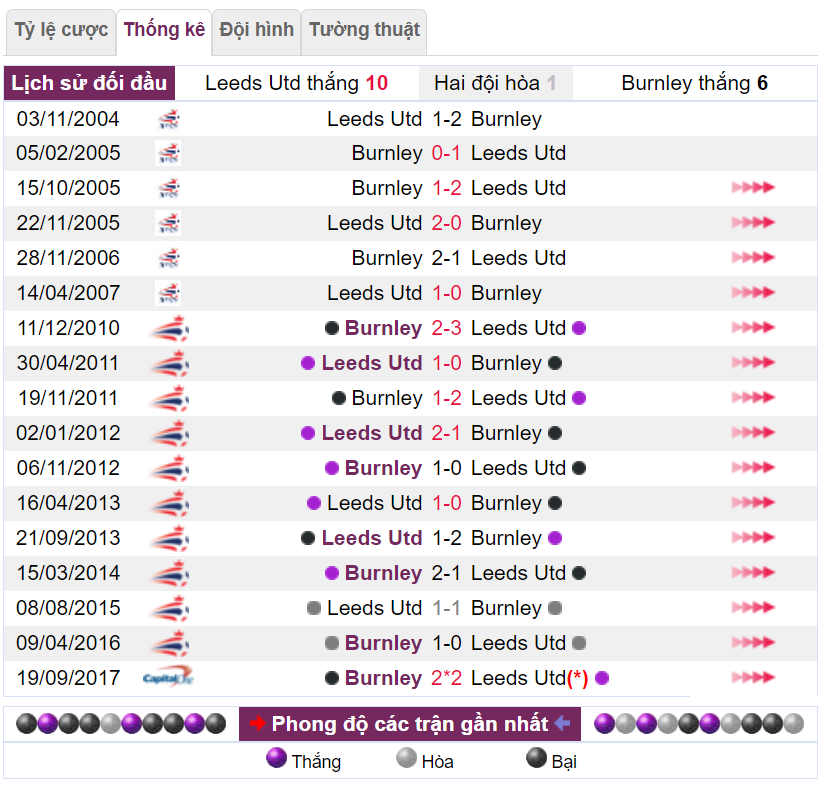Image resolution: width=820 pixels, height=787 pixels.
Task: Click the 2-3 score on 11/12/2010 row
Action: [447, 328]
